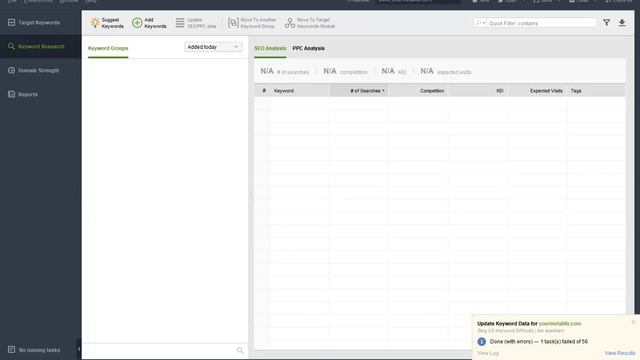Click View Results in the notification
The image size is (640, 360).
(620, 353)
